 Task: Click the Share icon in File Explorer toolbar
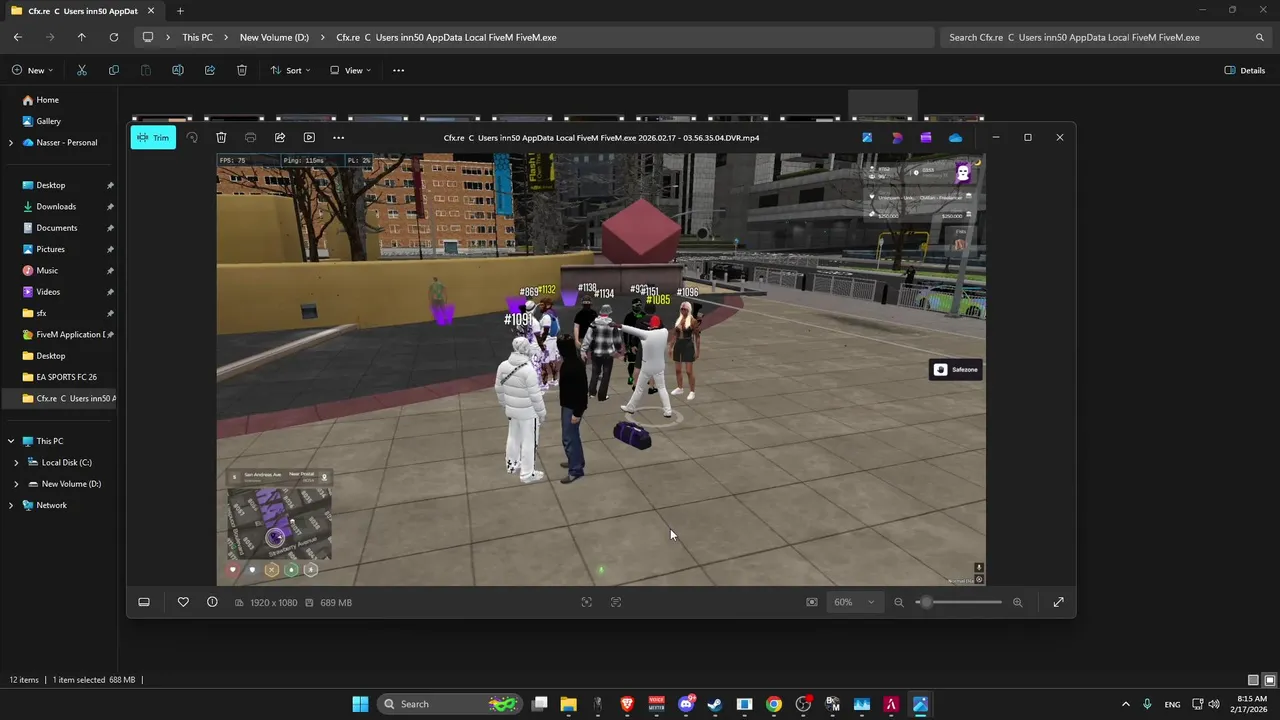(210, 70)
